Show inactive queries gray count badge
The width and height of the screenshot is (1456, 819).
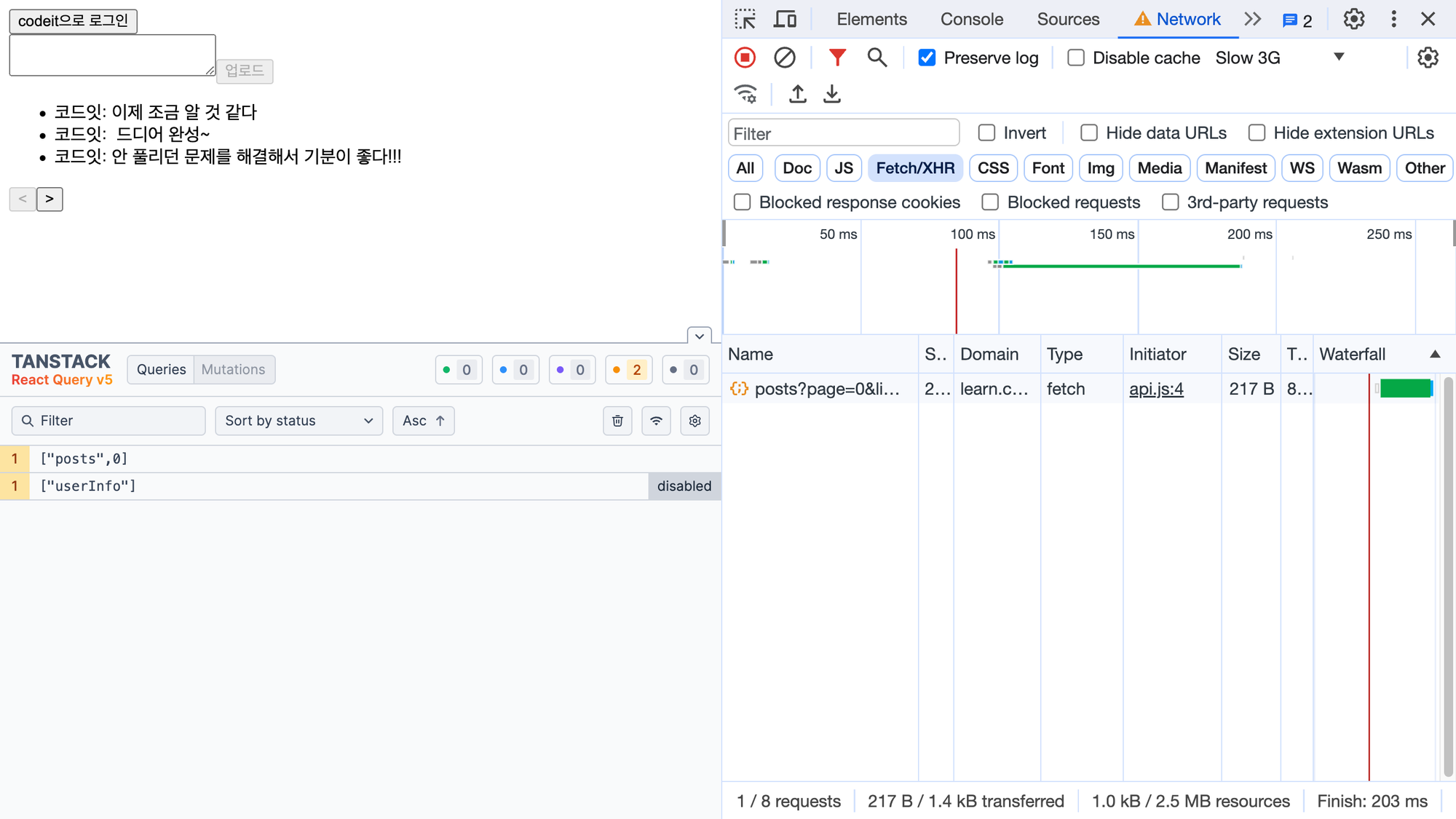pos(686,370)
